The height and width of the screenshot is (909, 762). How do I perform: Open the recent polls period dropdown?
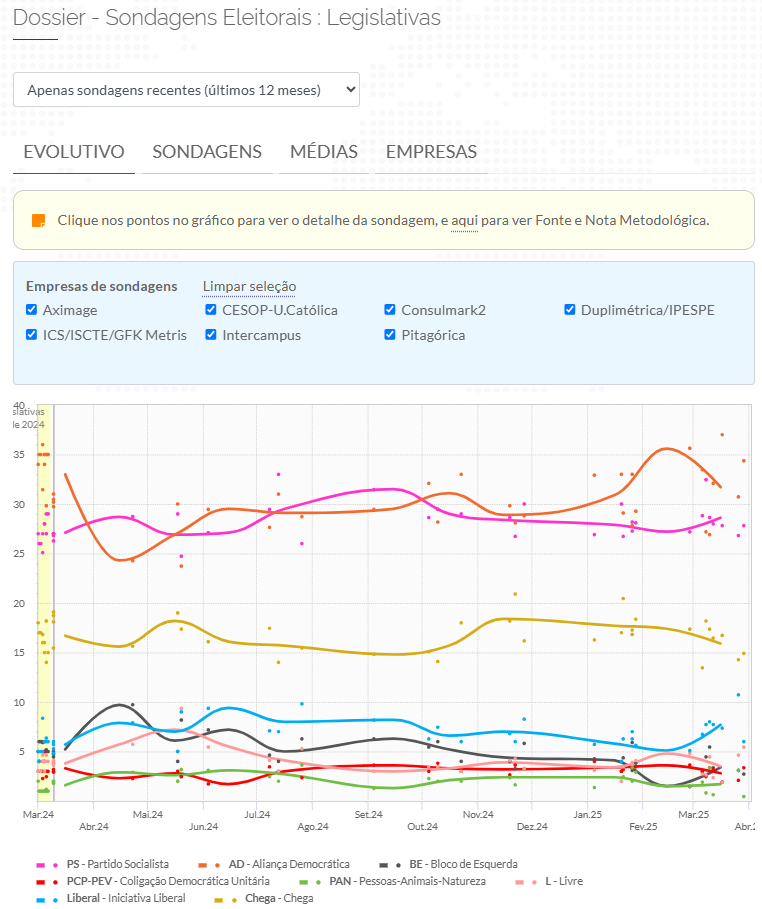click(x=186, y=89)
